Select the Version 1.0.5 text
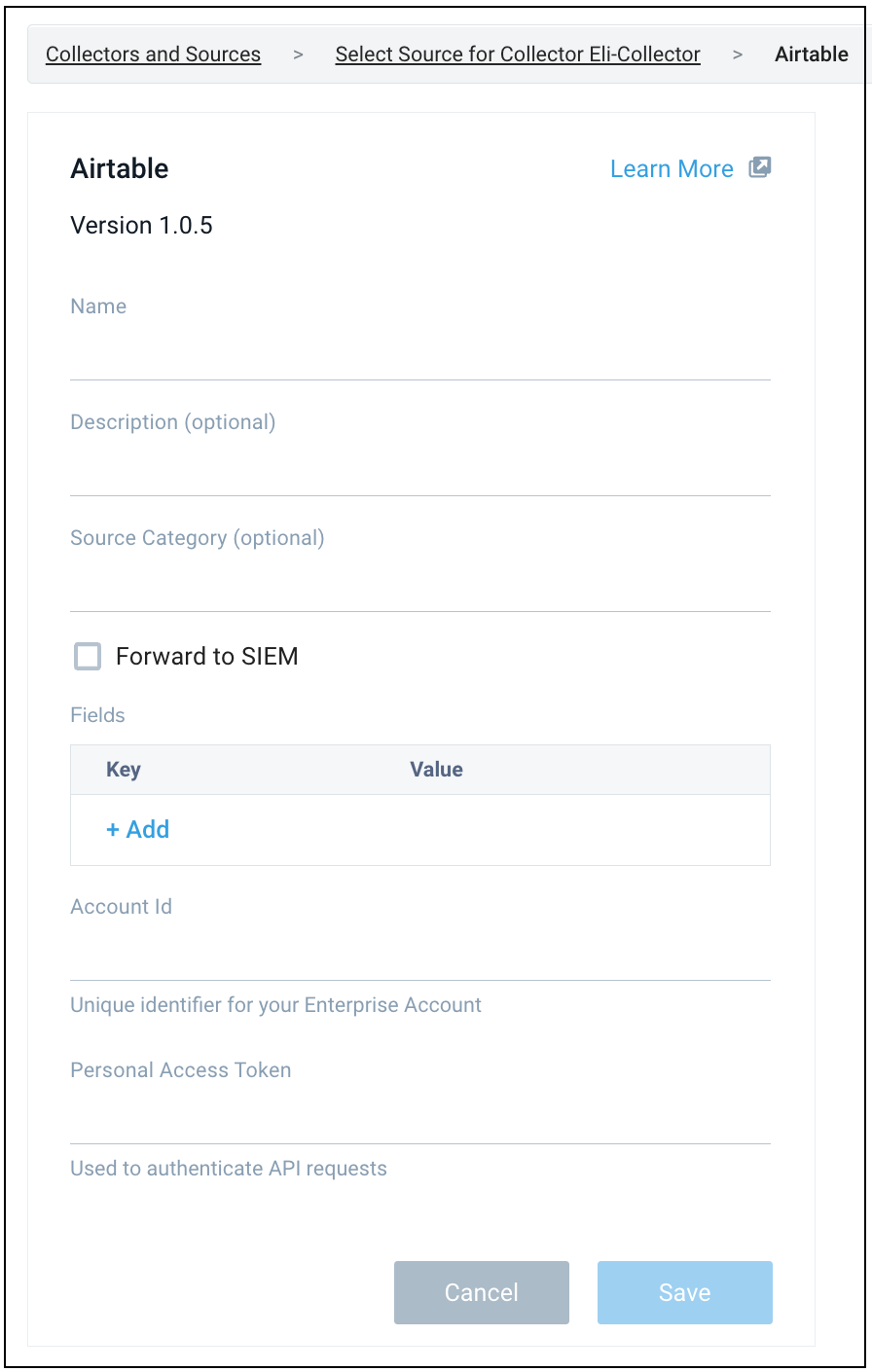This screenshot has height=1372, width=872. (141, 226)
